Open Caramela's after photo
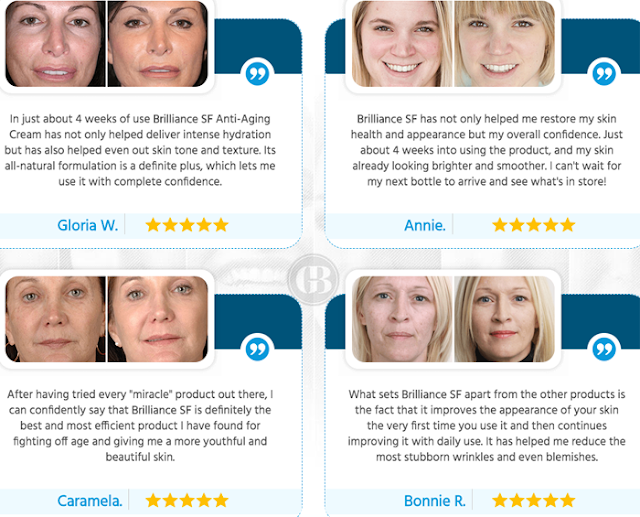 click(158, 319)
